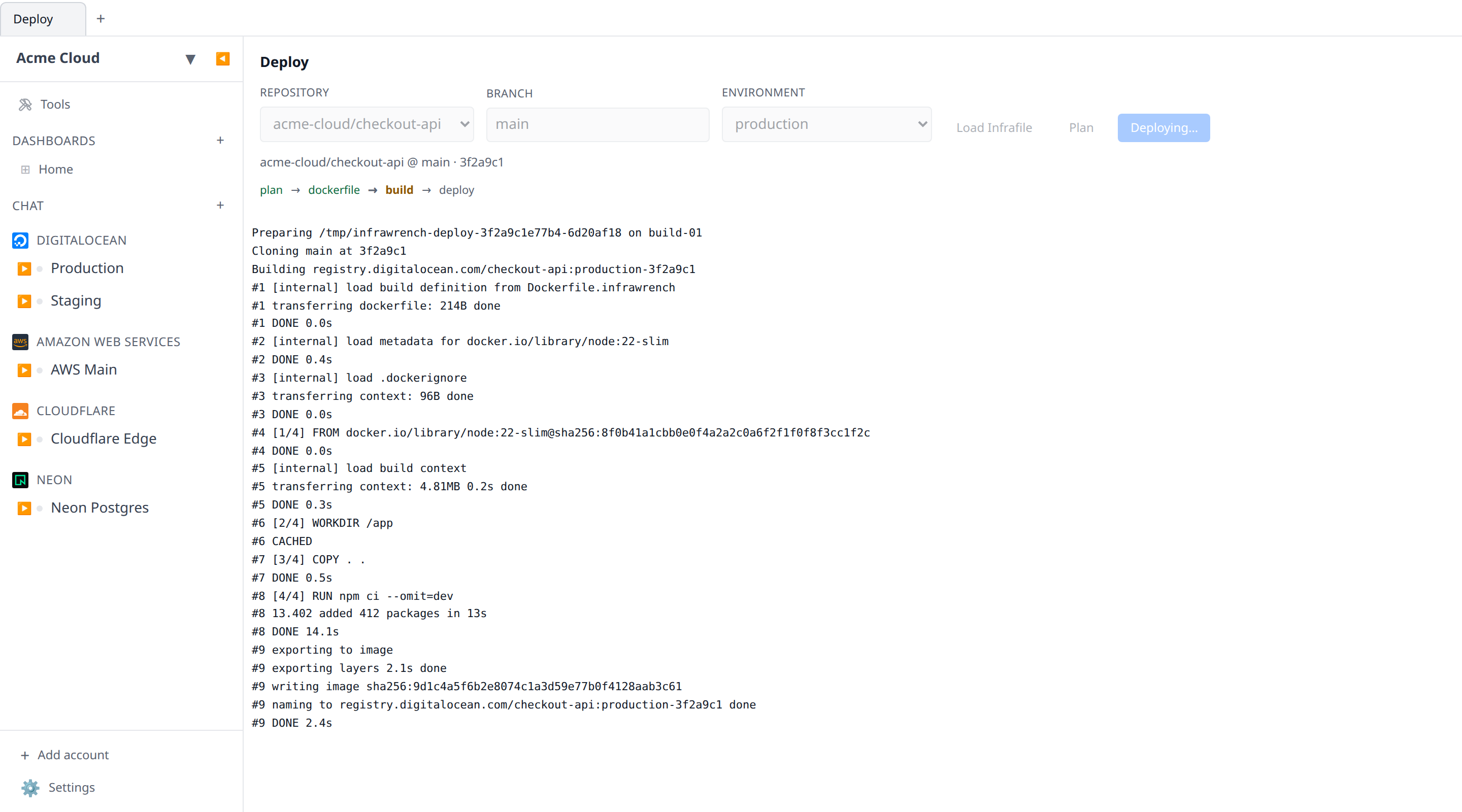Start the Neon Postgres play icon
This screenshot has width=1462, height=812.
pos(24,508)
